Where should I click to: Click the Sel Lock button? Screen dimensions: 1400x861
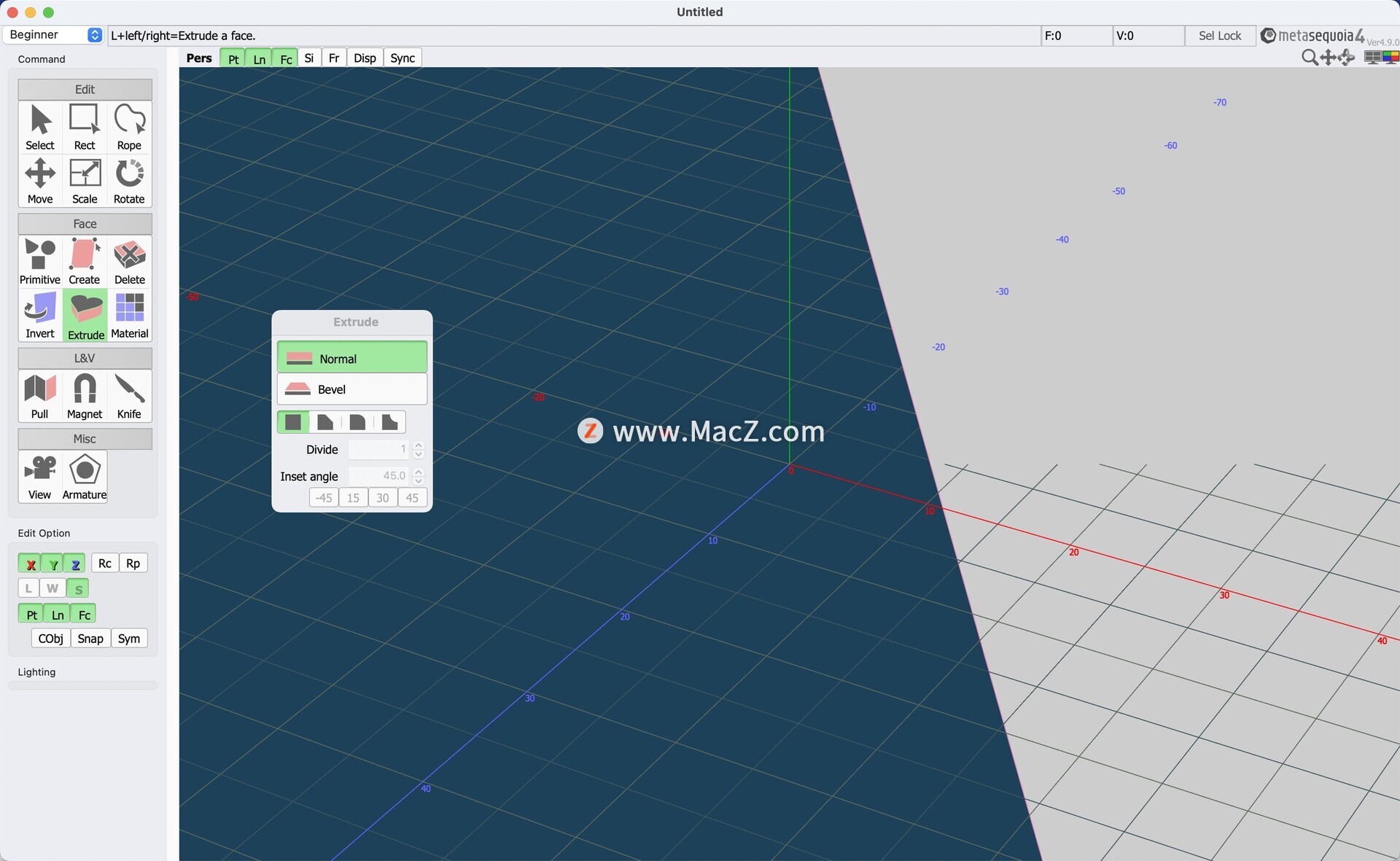[1219, 35]
